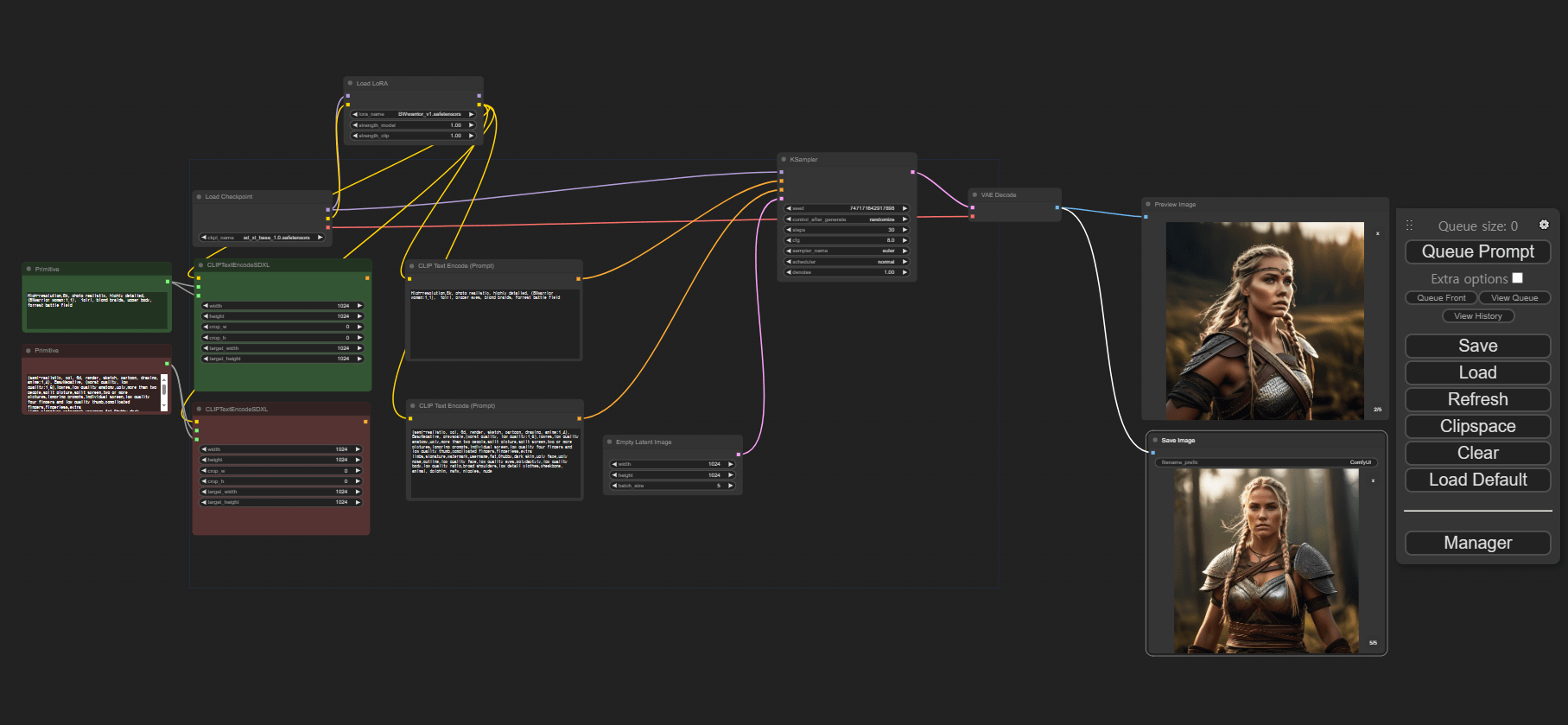This screenshot has height=725, width=1568.
Task: Collapse the Load Checkpoint node via title dot
Action: point(199,196)
